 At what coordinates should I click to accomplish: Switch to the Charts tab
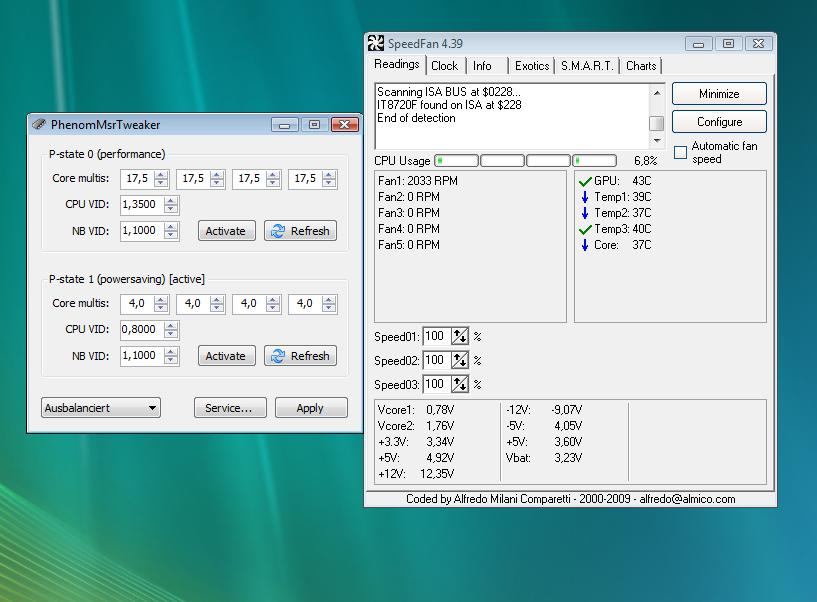pyautogui.click(x=641, y=66)
